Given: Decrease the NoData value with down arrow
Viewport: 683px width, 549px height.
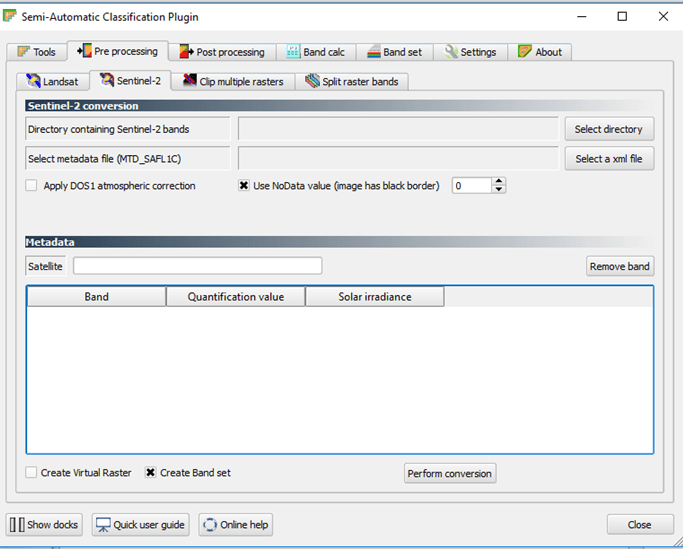Looking at the screenshot, I should coord(499,190).
